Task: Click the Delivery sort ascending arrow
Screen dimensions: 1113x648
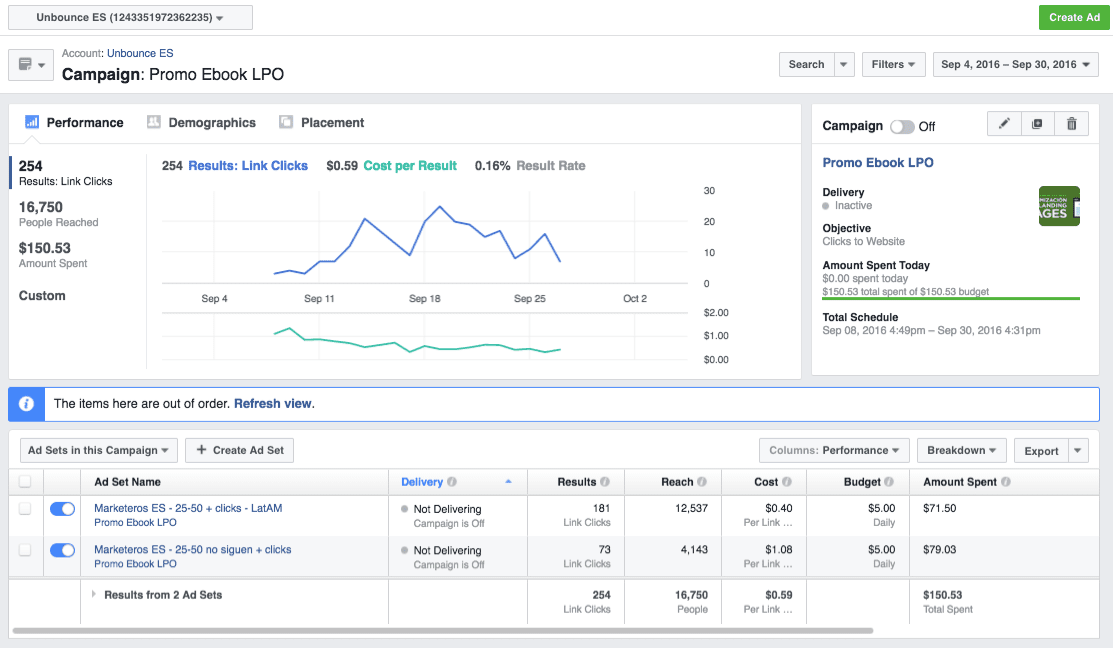Action: point(508,481)
